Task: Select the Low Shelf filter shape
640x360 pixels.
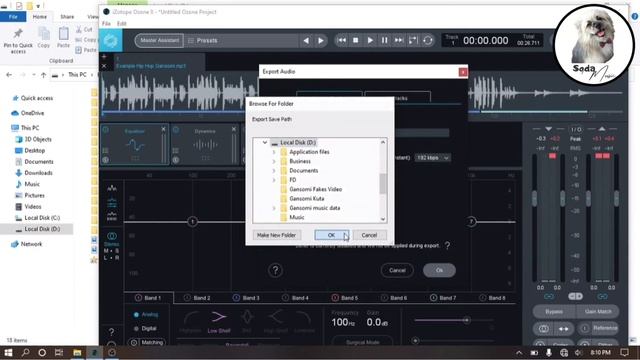Action: click(219, 321)
